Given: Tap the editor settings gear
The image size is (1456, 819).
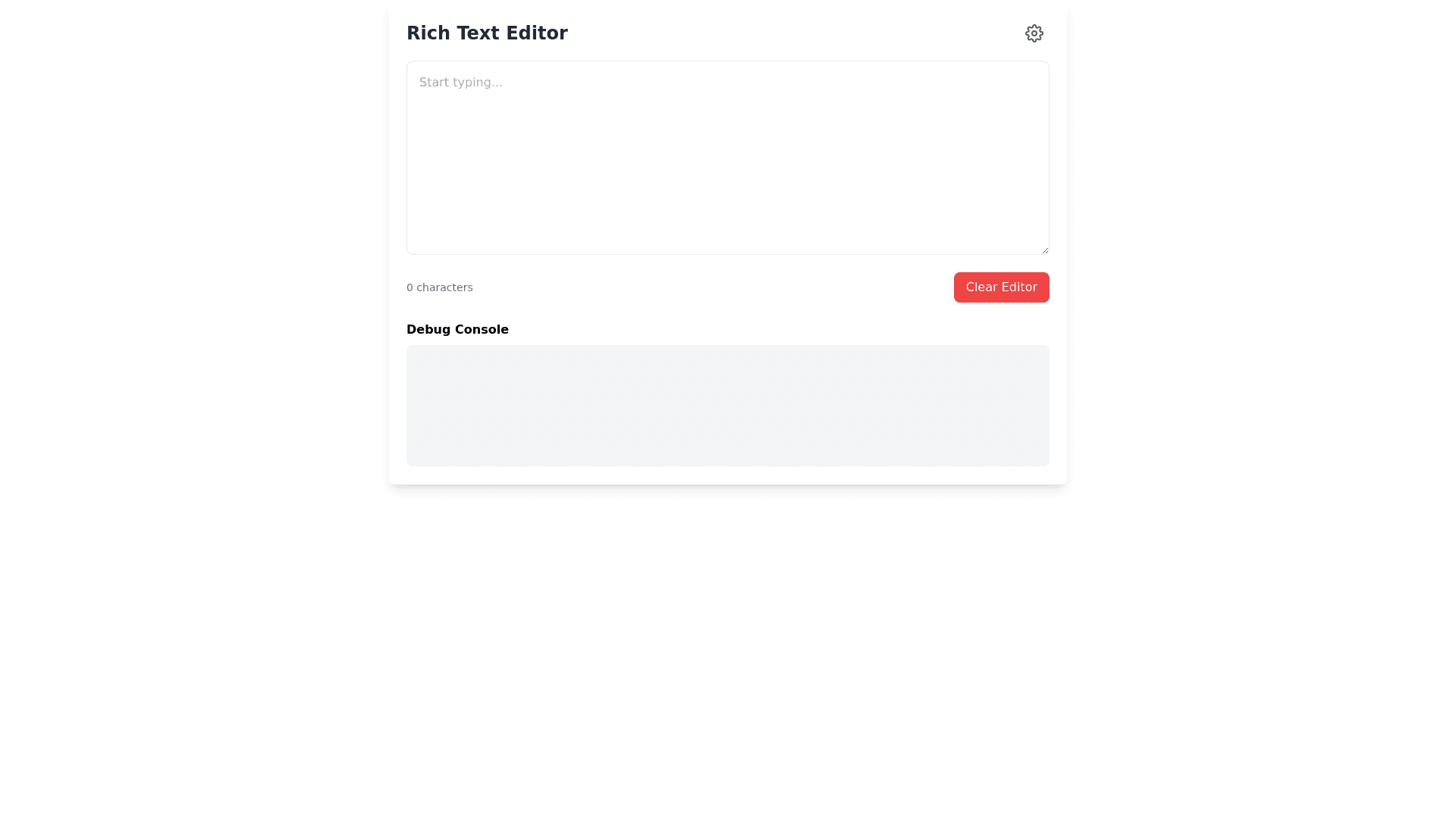Looking at the screenshot, I should point(1034,33).
